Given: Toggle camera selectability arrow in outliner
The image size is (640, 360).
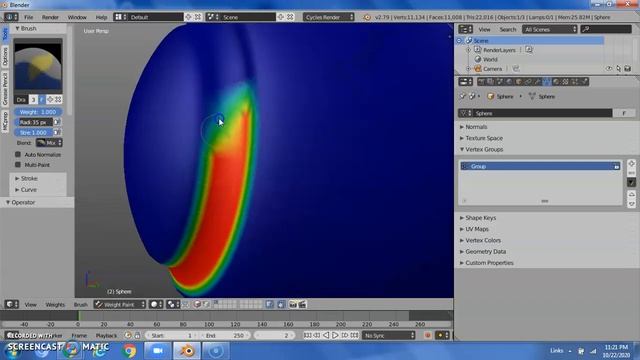Looking at the screenshot, I should (618, 69).
